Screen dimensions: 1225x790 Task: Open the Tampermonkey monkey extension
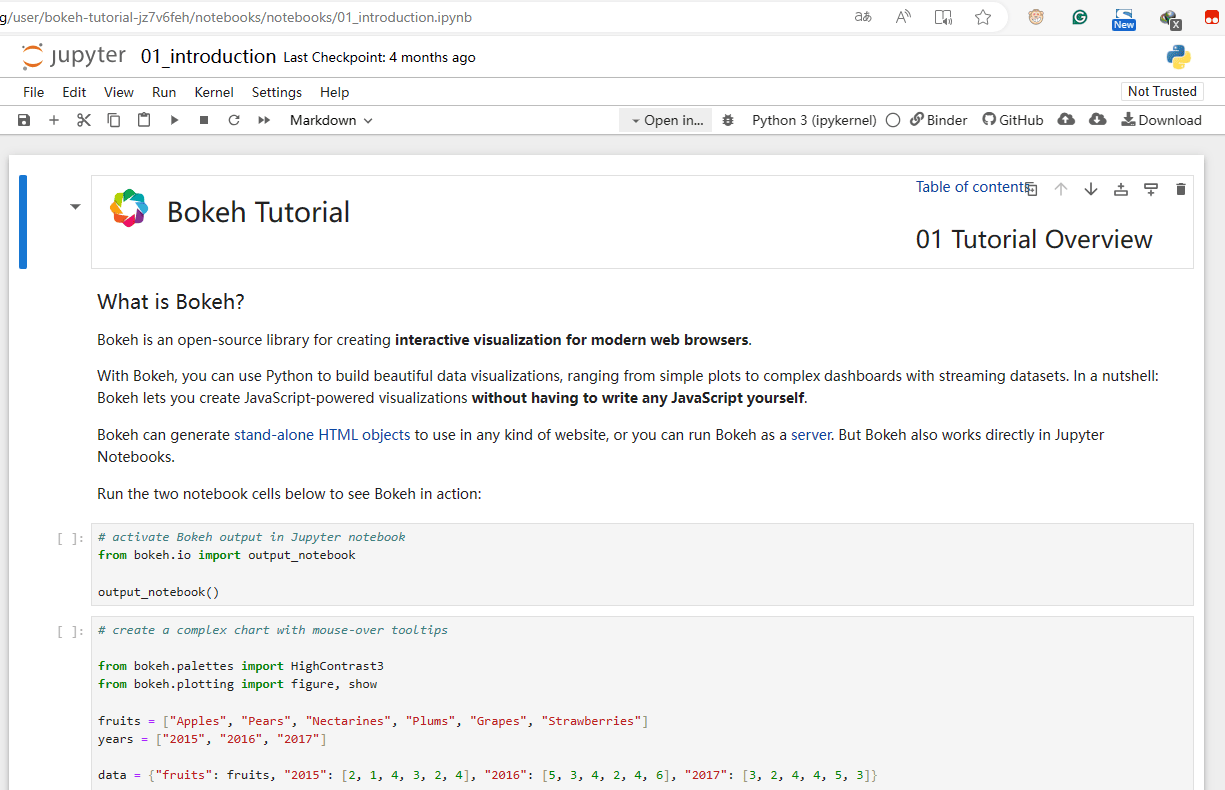coord(1036,17)
